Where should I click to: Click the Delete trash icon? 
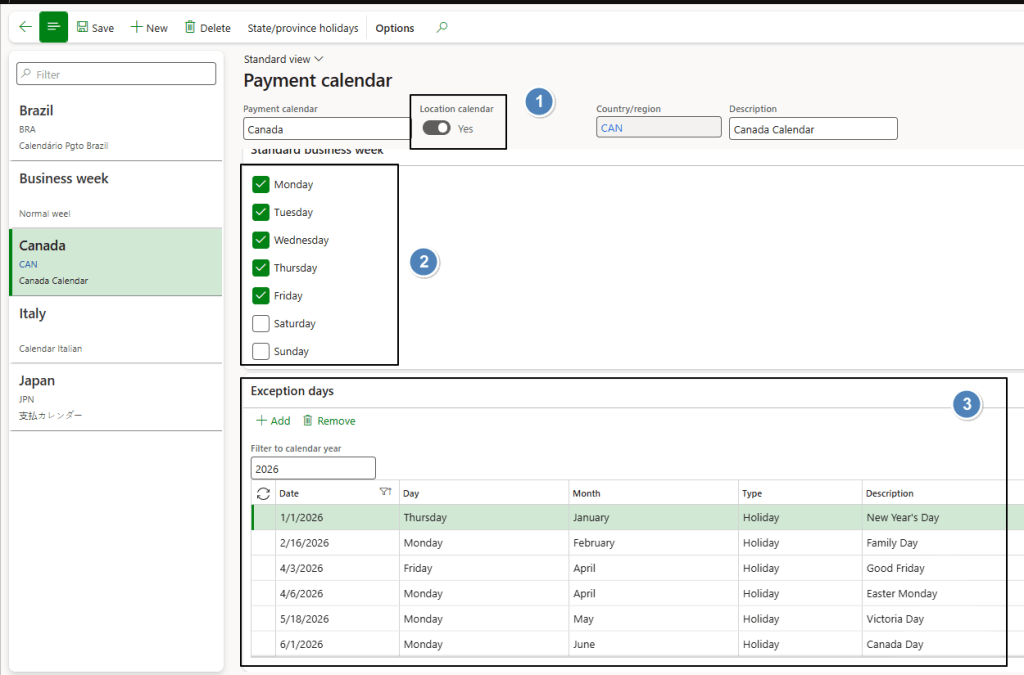(x=190, y=28)
